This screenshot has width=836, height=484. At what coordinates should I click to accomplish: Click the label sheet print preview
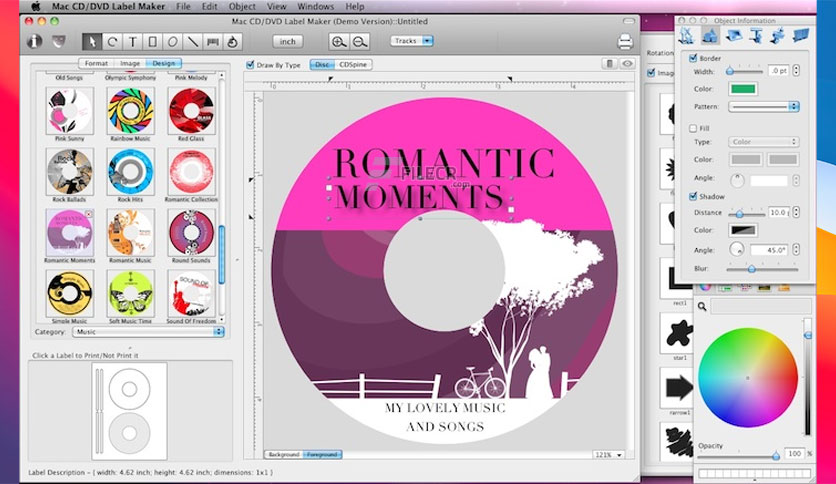[130, 411]
